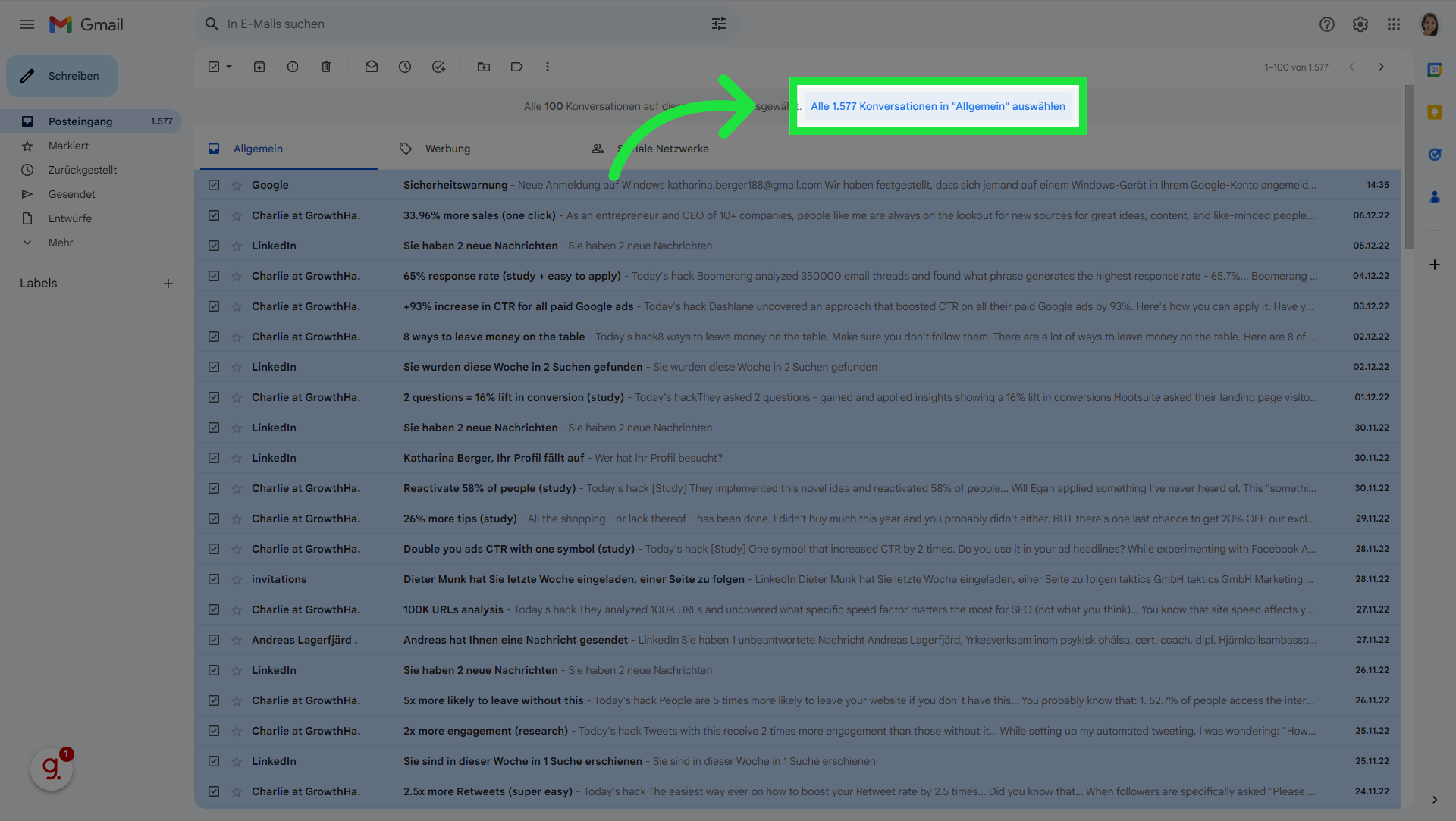1456x821 pixels.
Task: Star the Google Sicherheitswarnung email
Action: [237, 185]
